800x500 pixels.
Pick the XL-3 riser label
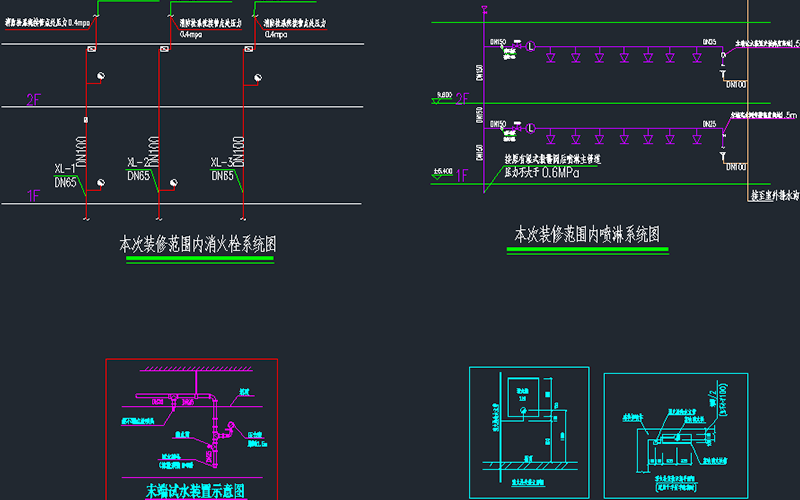(222, 163)
